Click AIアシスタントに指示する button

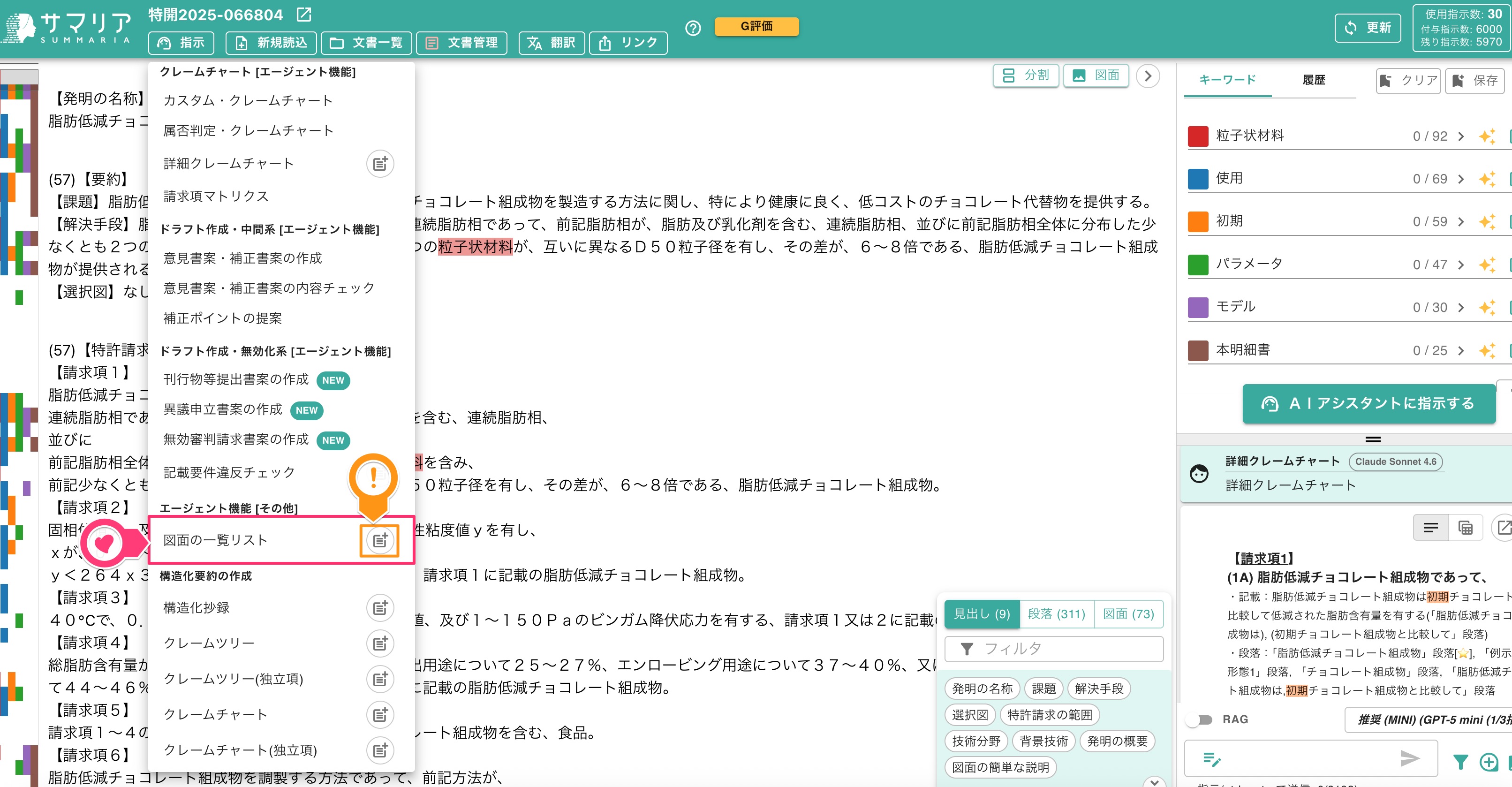[x=1369, y=404]
